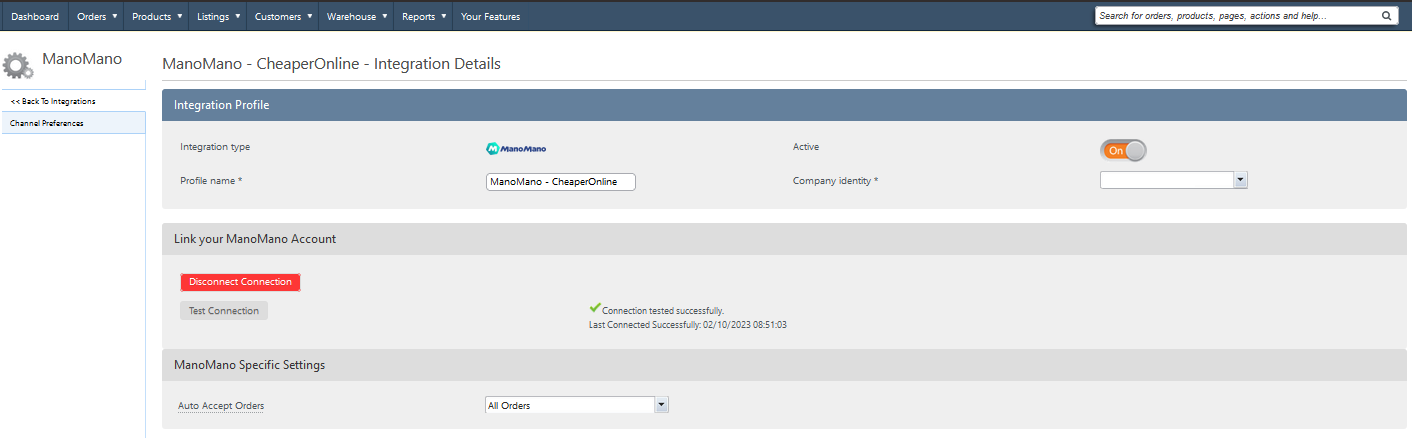Click the Integration Details page title
The image size is (1412, 438).
click(331, 64)
